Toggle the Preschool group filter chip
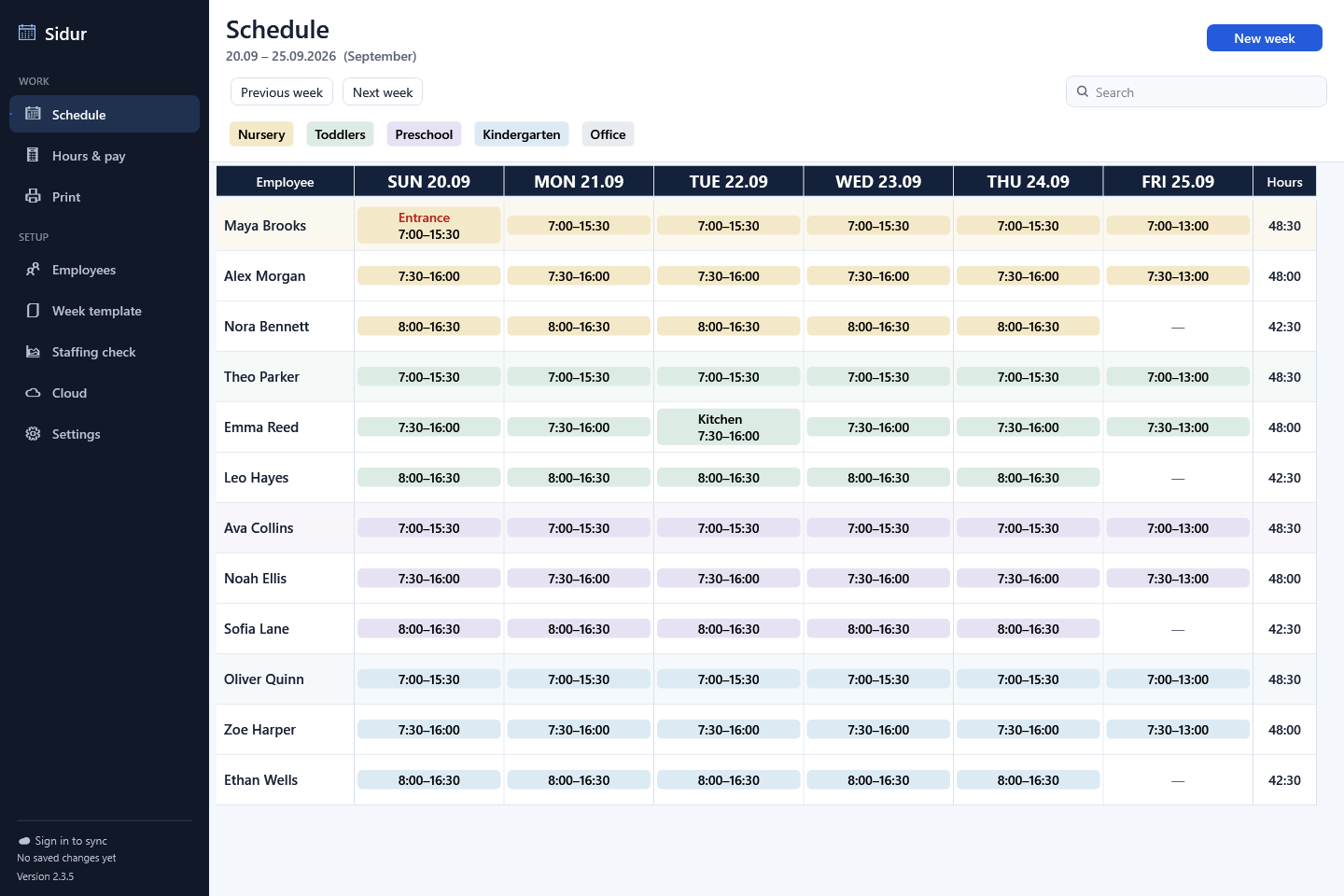 (424, 134)
